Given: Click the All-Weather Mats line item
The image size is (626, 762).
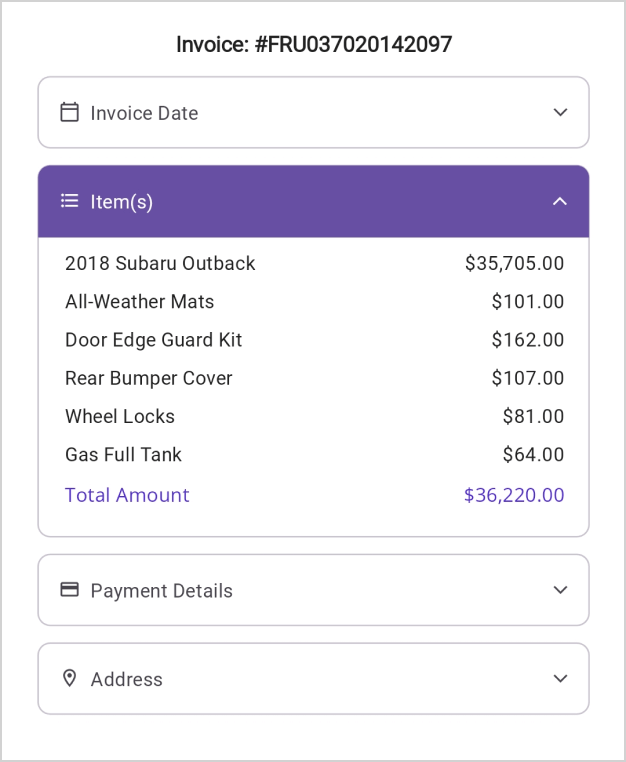Looking at the screenshot, I should 139,302.
